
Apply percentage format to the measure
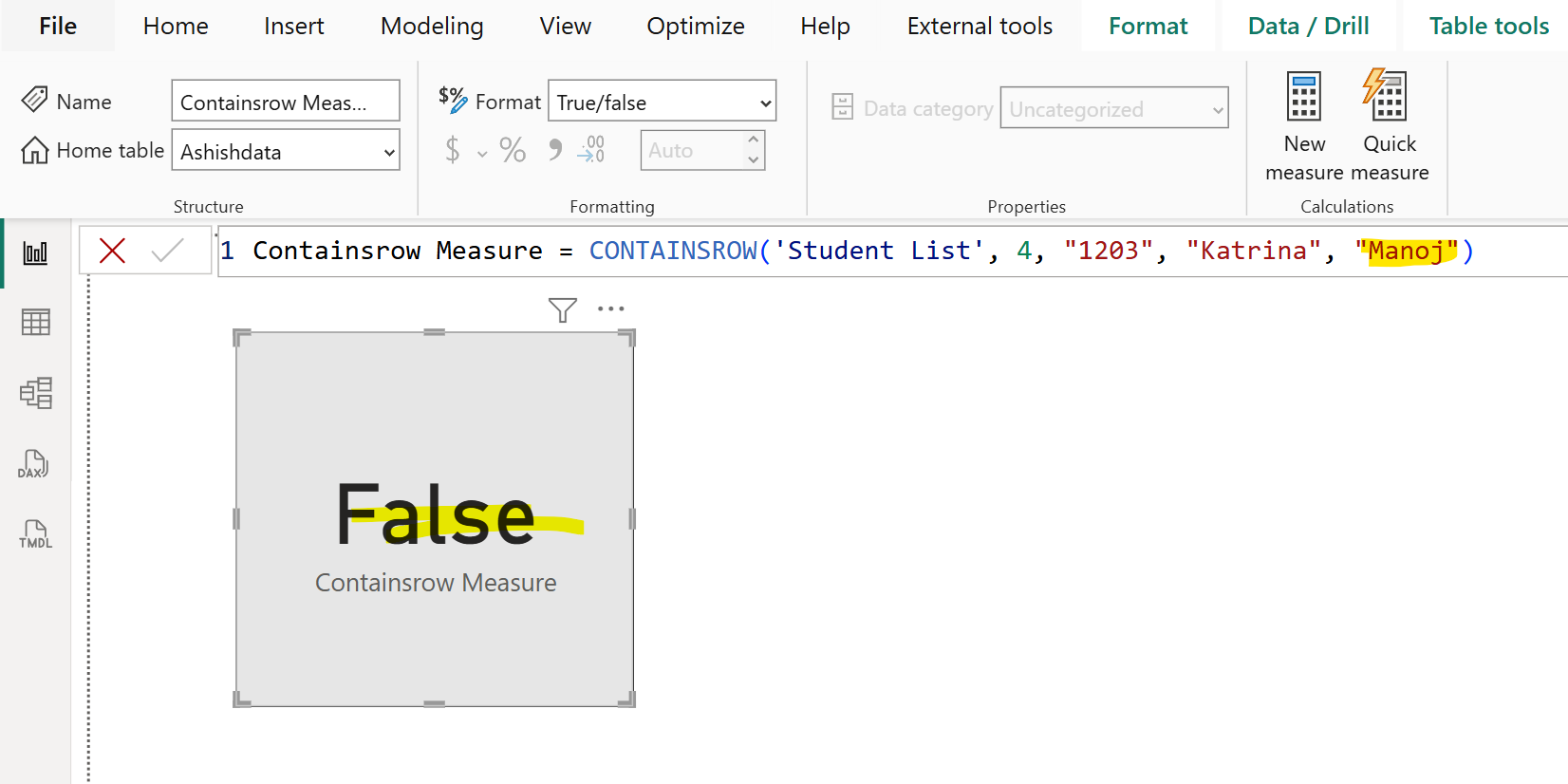tap(513, 150)
